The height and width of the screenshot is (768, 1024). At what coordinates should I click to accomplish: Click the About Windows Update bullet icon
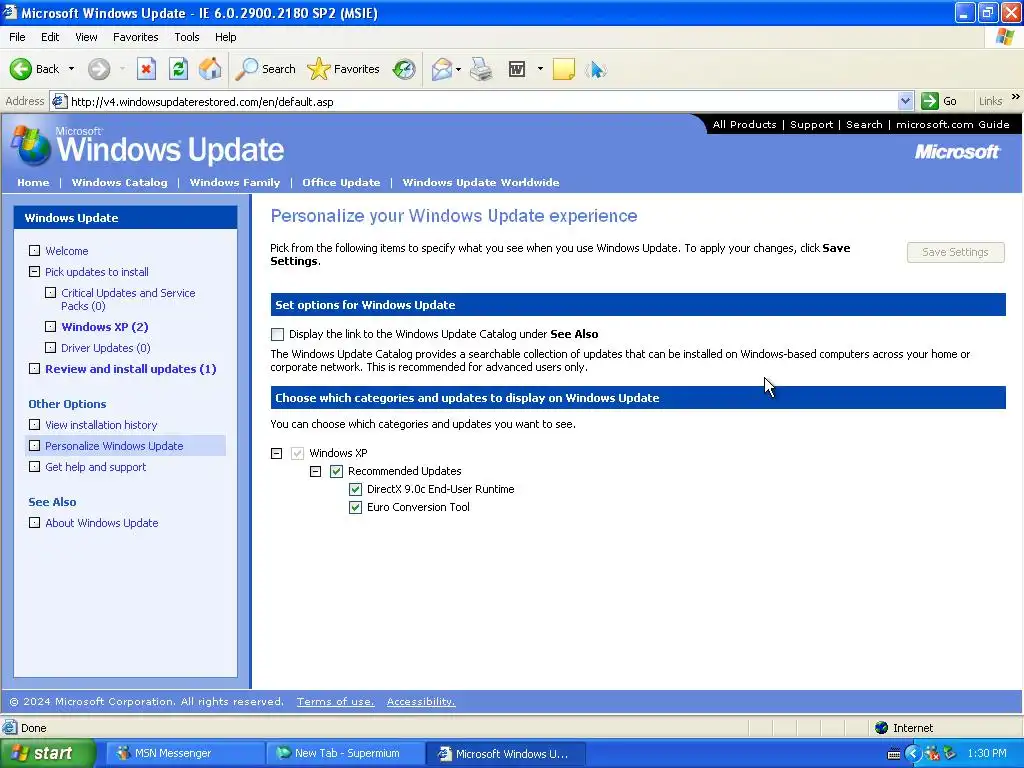point(35,522)
